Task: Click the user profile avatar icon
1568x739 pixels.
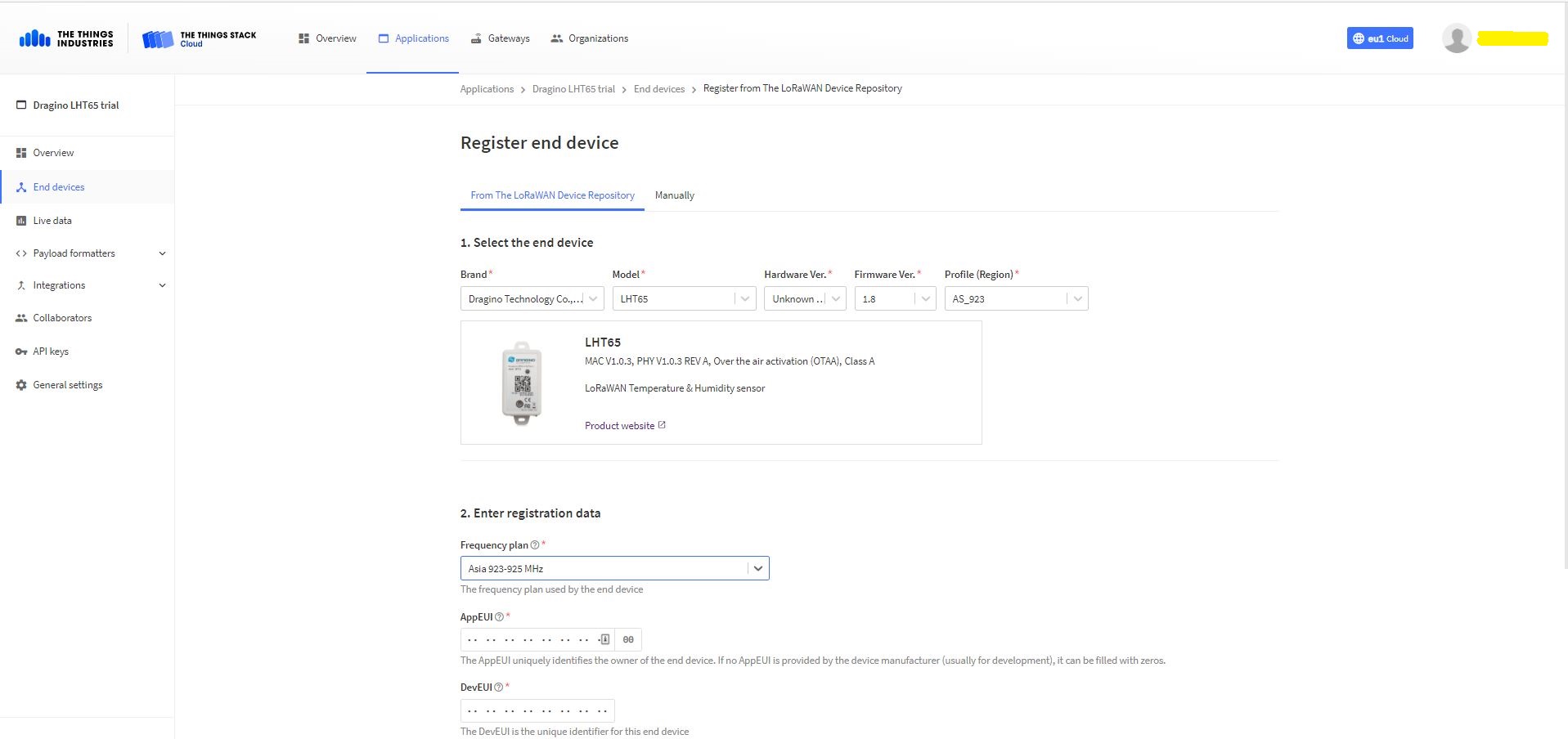Action: [1456, 38]
